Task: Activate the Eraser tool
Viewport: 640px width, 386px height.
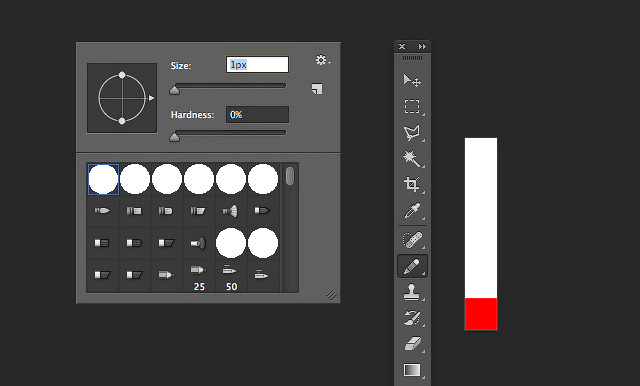Action: point(412,344)
